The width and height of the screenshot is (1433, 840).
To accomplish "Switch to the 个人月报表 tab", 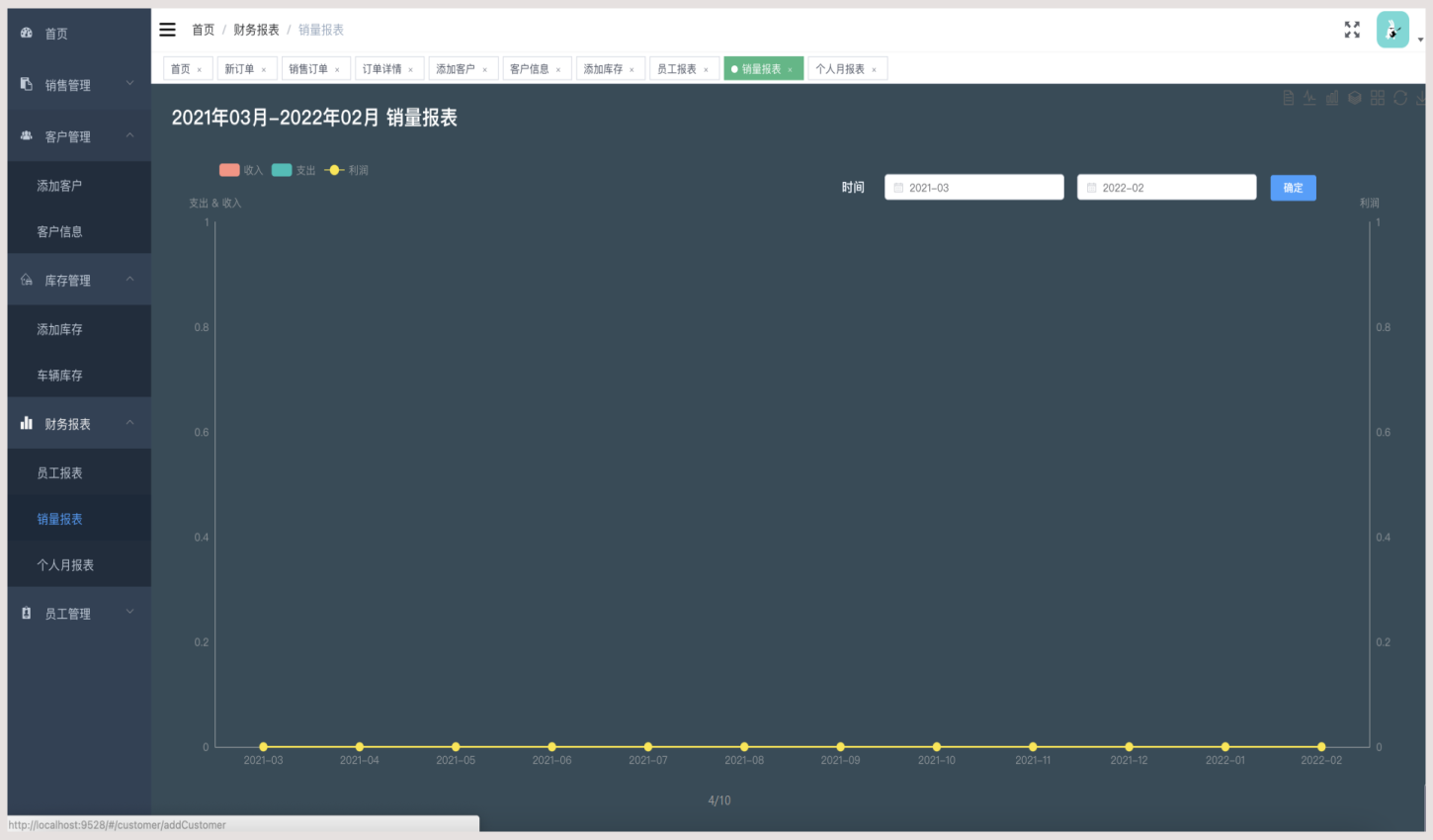I will (847, 68).
